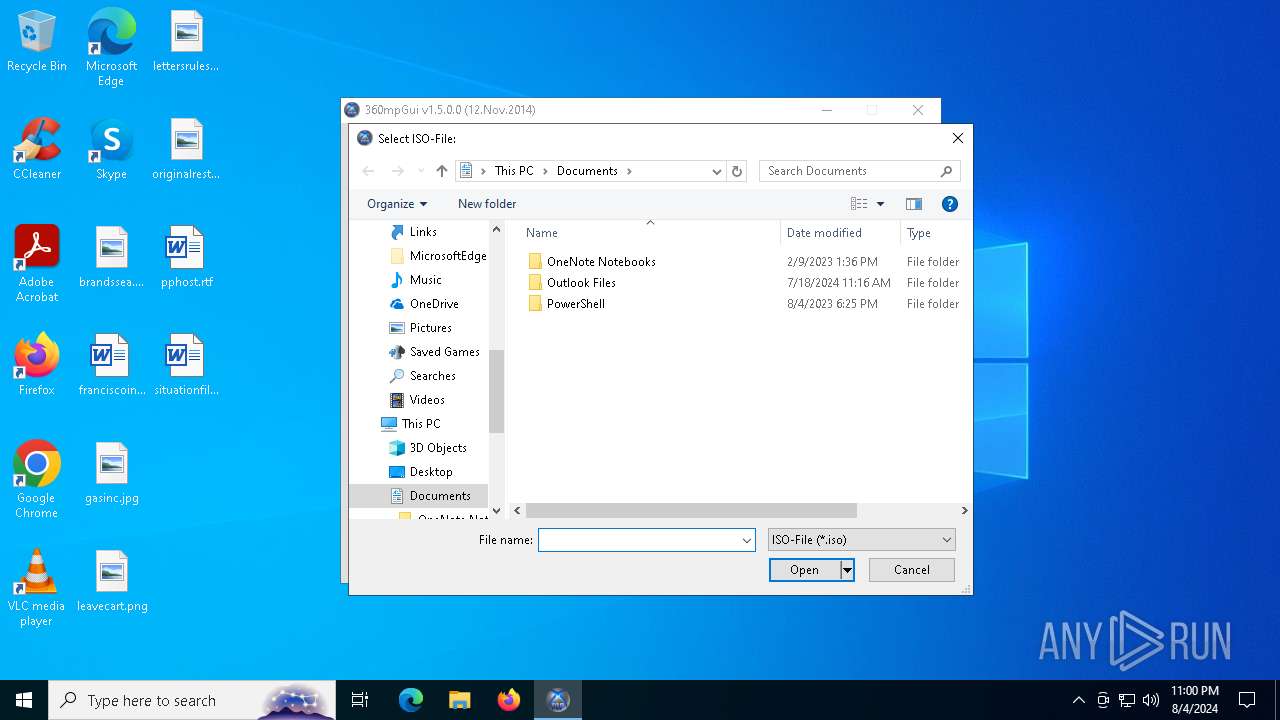Close the Select ISO-File dialog
1280x720 pixels.
click(x=957, y=138)
